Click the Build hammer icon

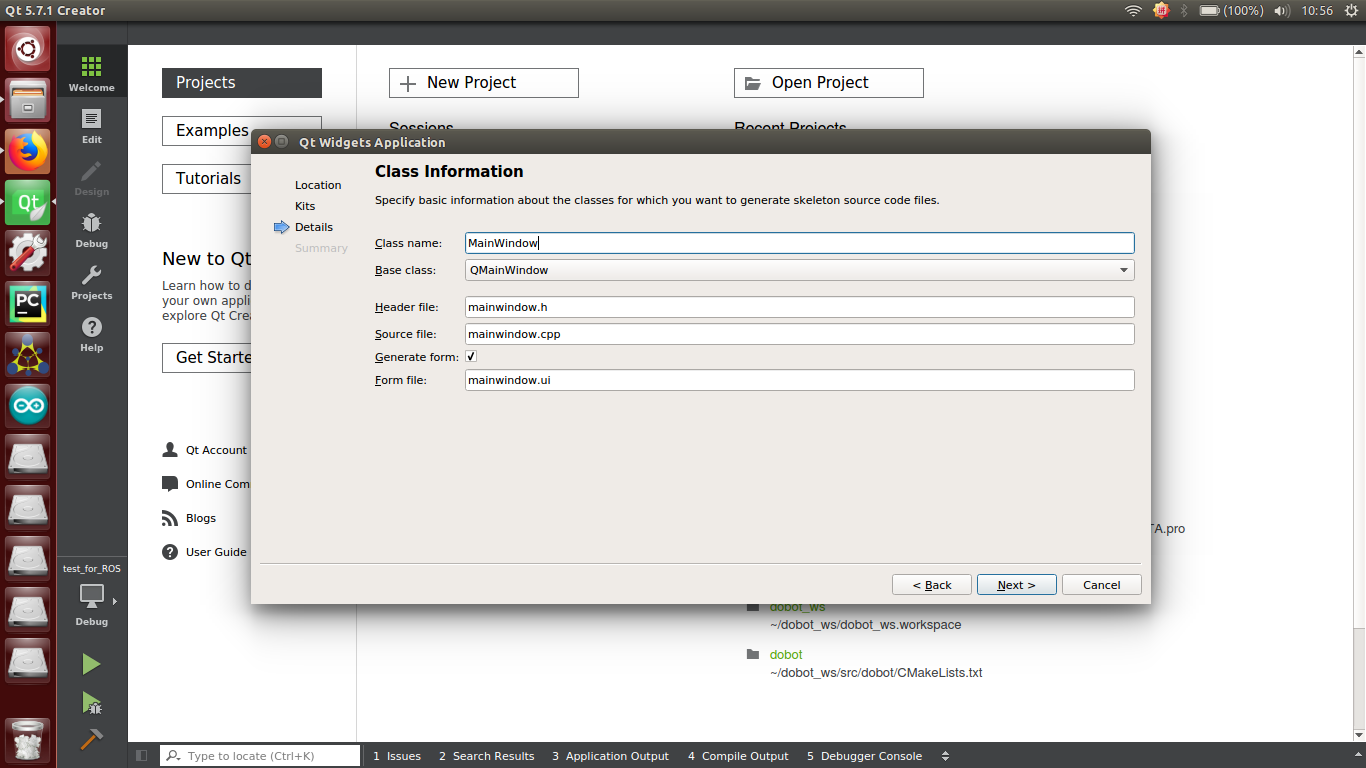click(91, 739)
